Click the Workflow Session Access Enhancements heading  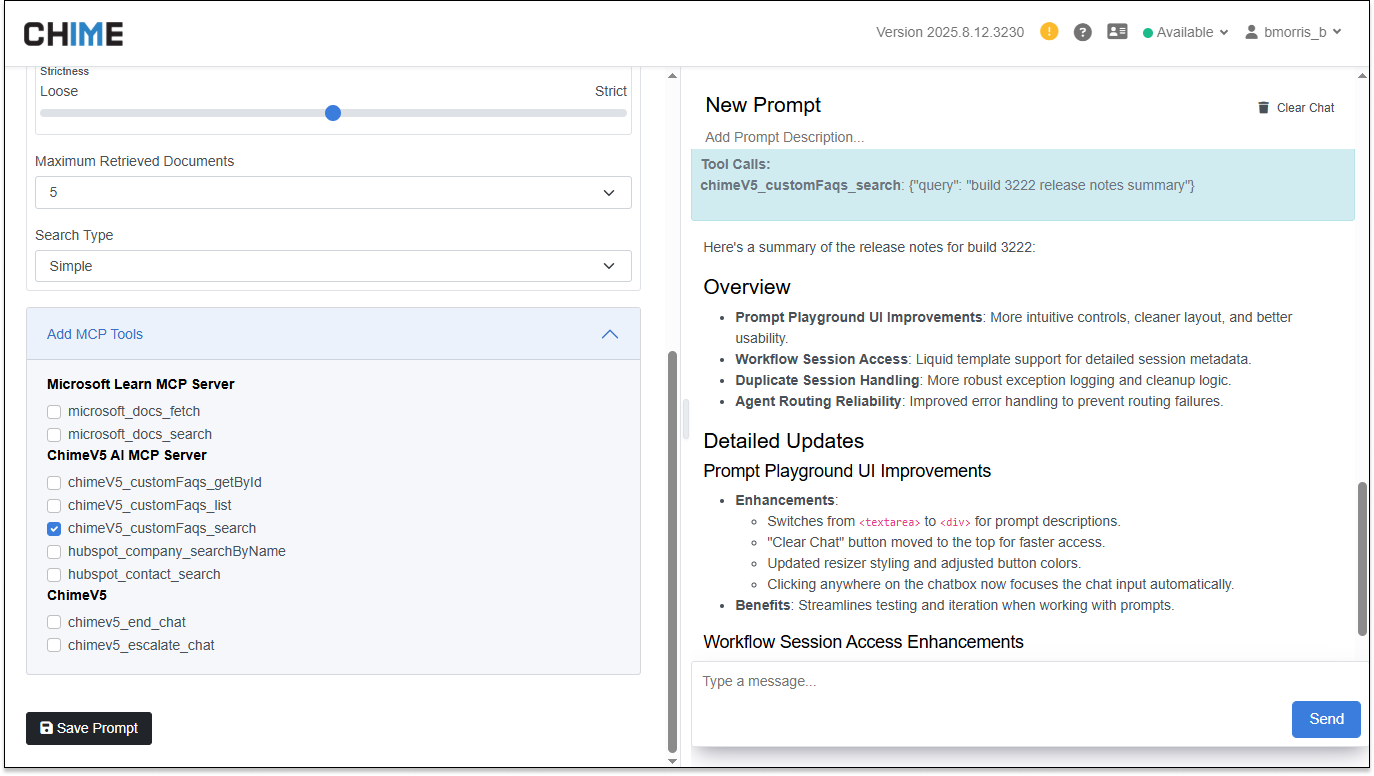pos(864,642)
